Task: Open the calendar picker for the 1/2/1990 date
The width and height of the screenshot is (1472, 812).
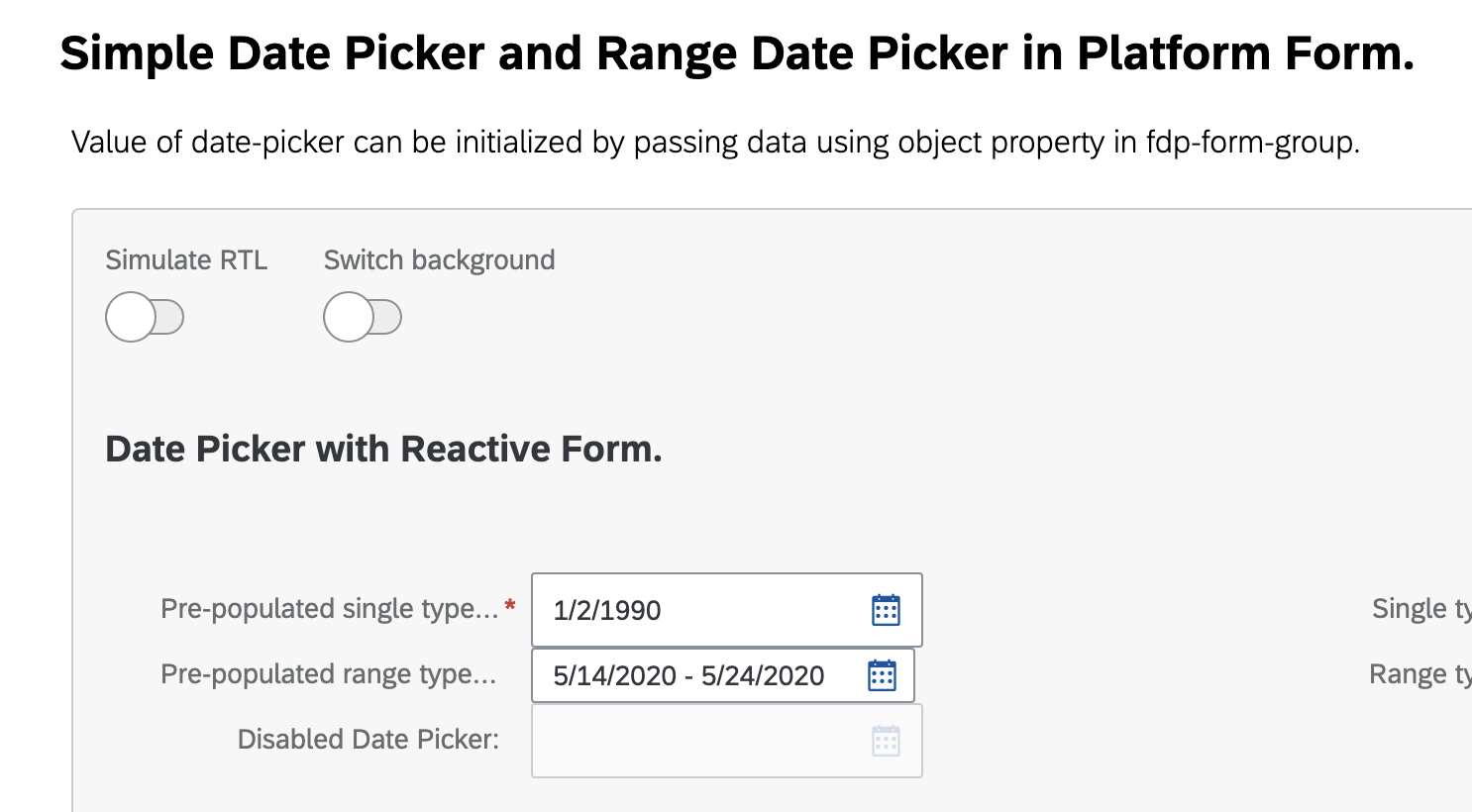Action: [x=885, y=610]
